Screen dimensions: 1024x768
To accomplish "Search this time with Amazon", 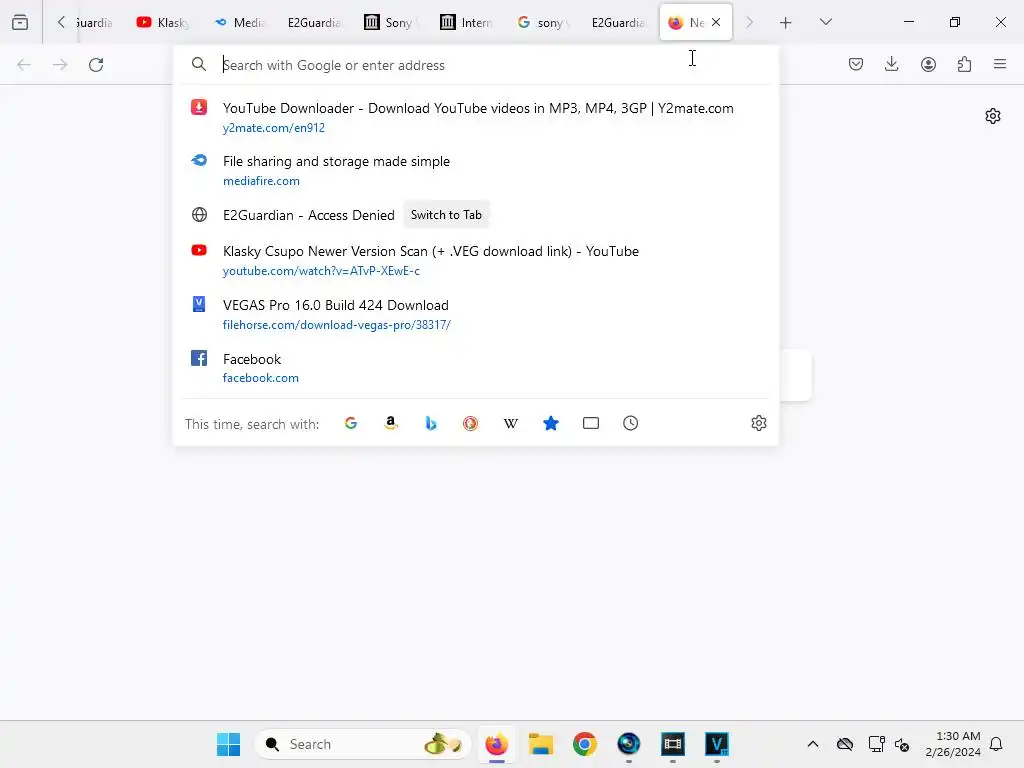I will pos(391,423).
